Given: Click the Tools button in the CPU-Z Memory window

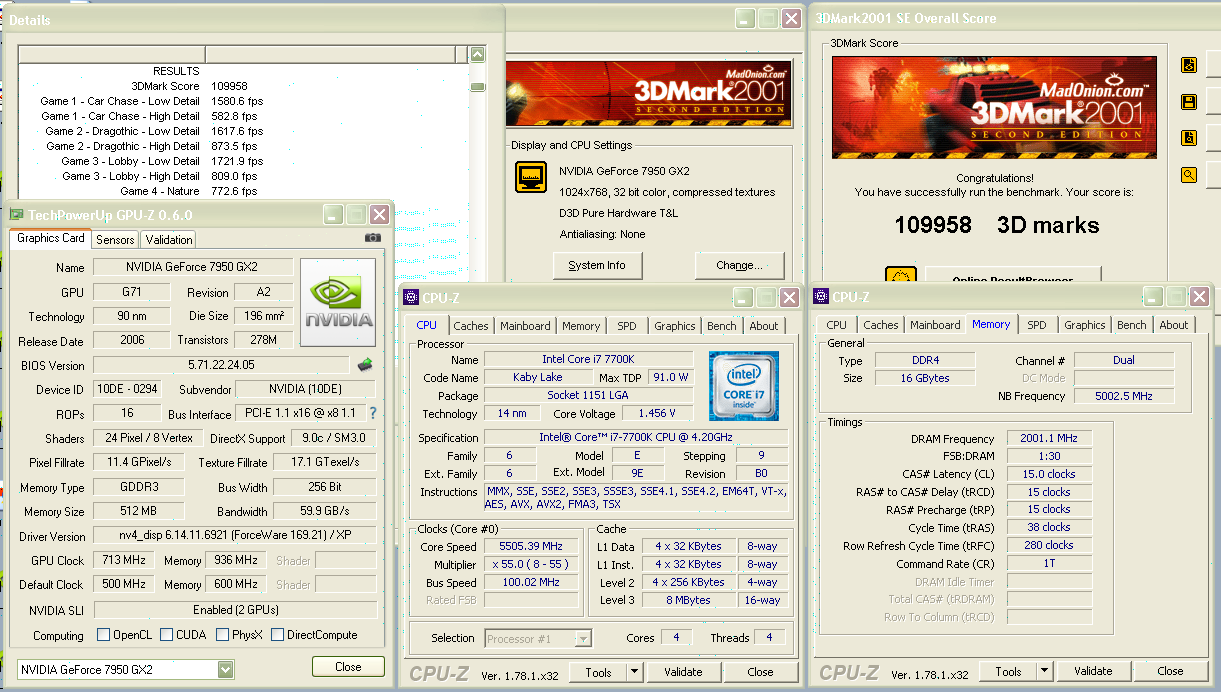Looking at the screenshot, I should click(1009, 672).
